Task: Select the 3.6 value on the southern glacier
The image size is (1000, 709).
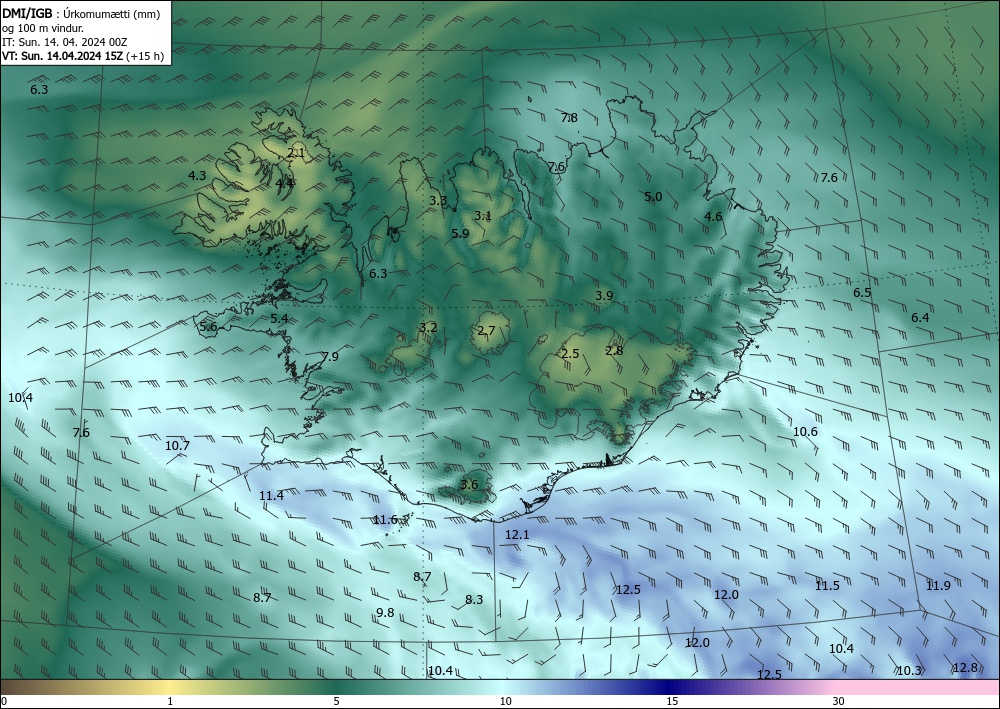Action: coord(469,485)
